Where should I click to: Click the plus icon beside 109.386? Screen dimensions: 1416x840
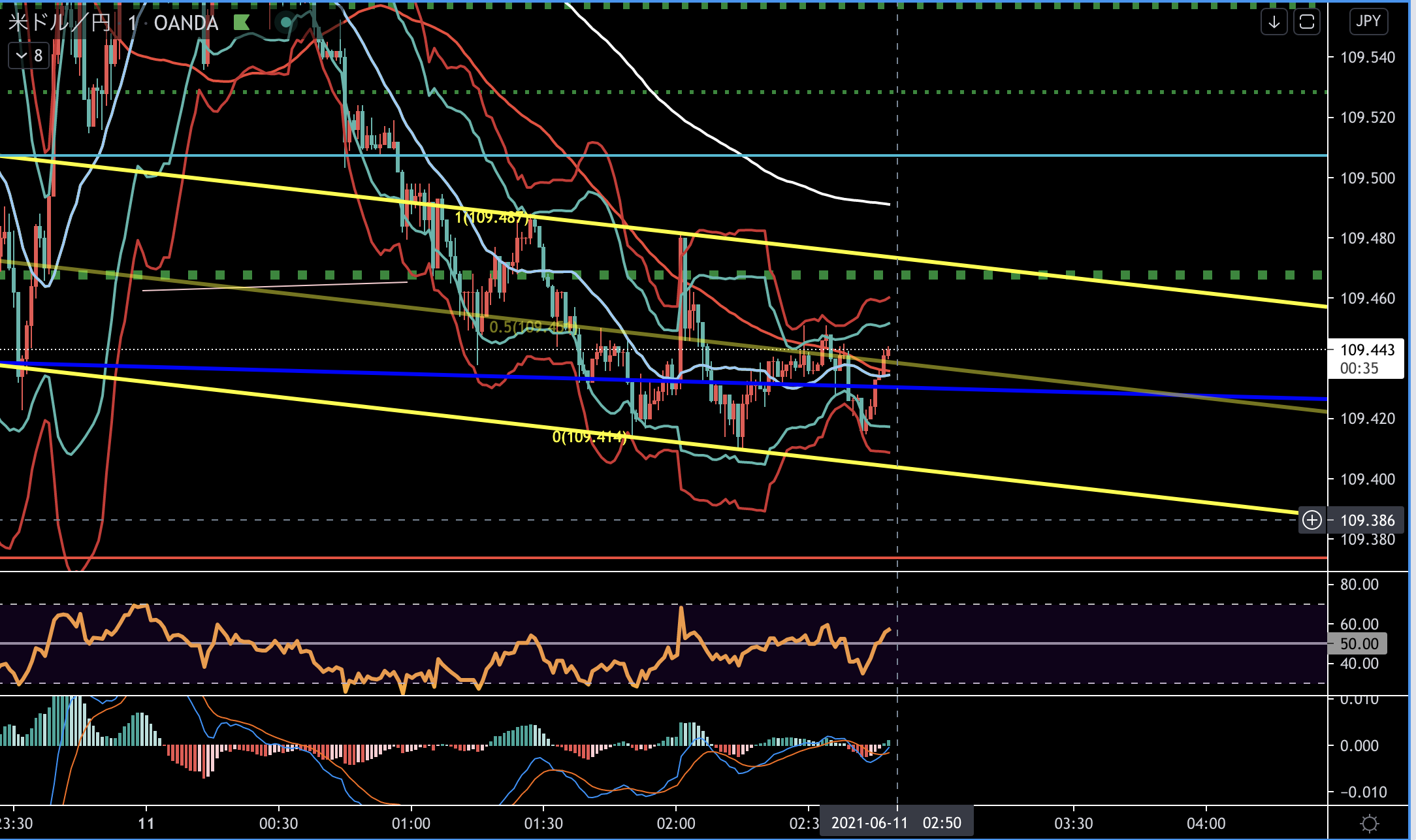tap(1312, 520)
